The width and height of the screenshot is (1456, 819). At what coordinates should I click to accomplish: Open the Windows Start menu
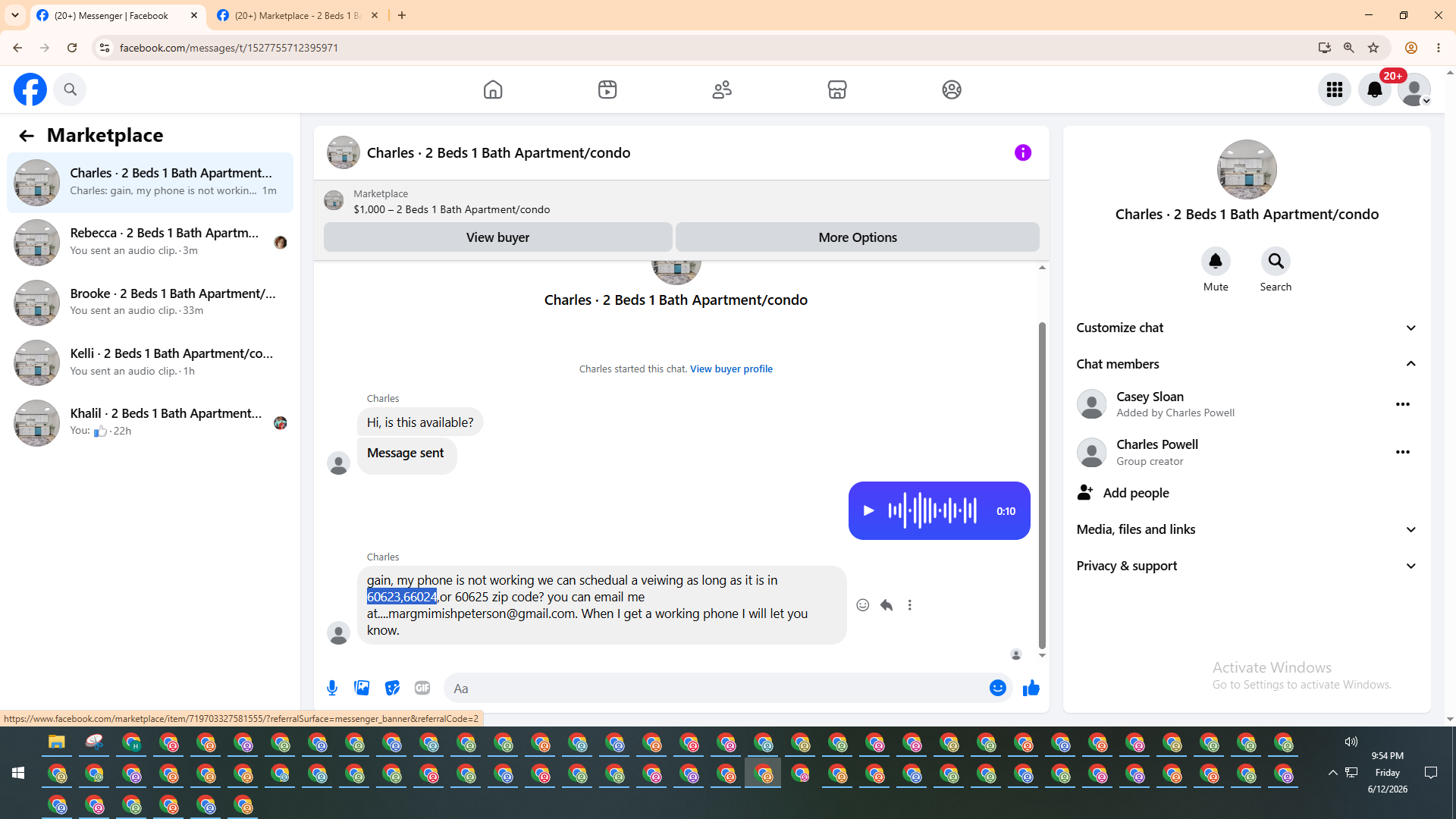[18, 773]
